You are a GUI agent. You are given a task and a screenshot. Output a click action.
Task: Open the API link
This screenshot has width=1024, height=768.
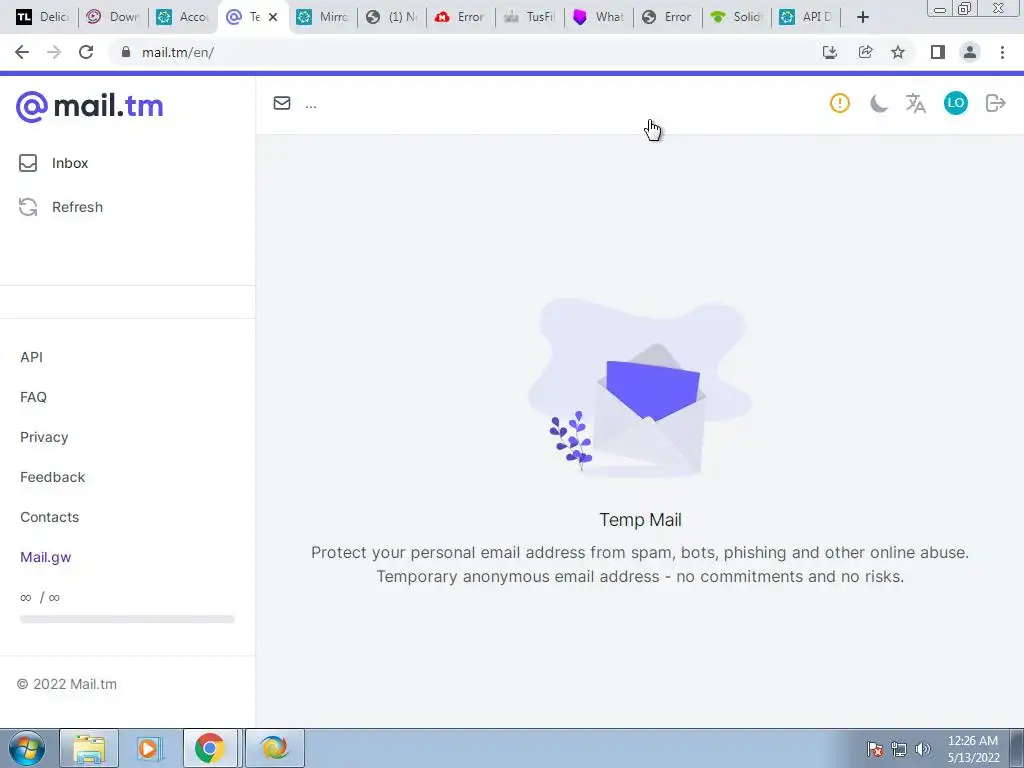click(31, 357)
